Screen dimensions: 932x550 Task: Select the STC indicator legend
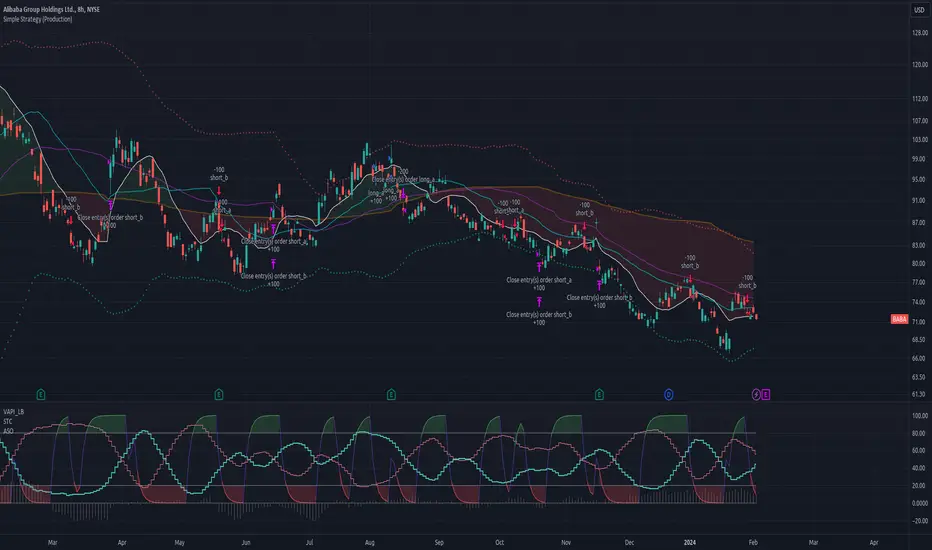8,421
